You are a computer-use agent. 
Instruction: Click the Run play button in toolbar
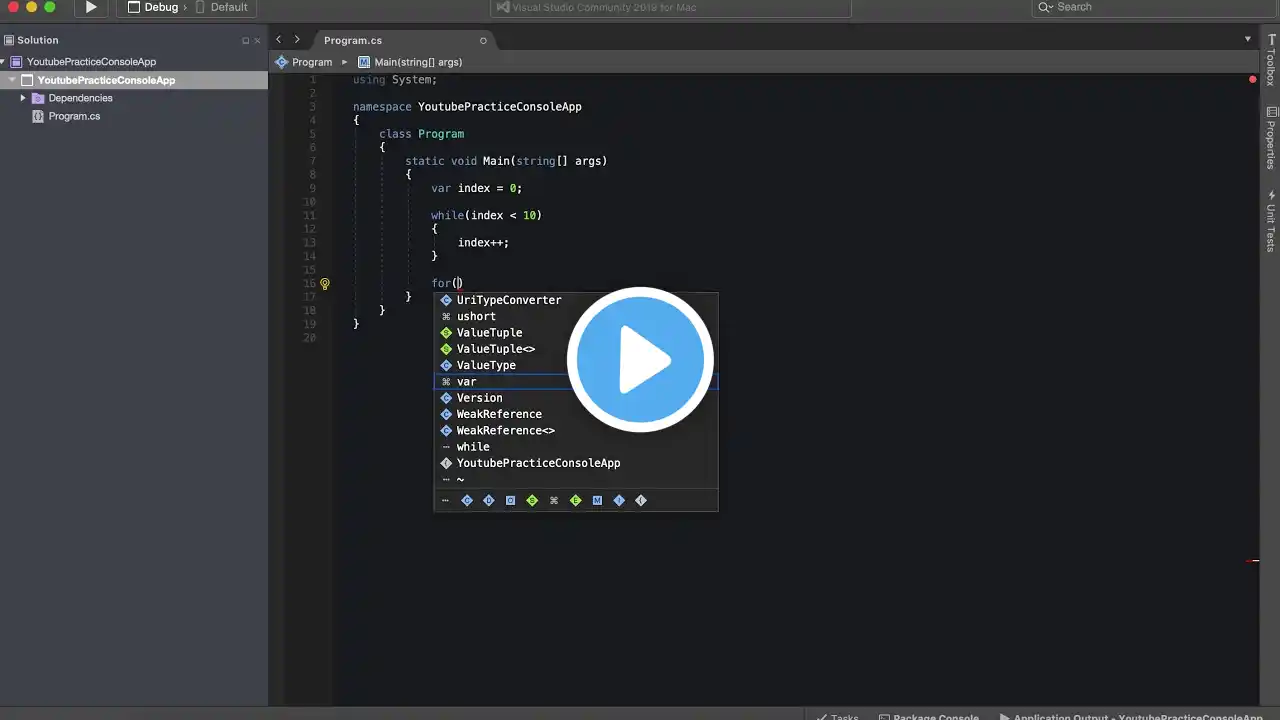[91, 7]
